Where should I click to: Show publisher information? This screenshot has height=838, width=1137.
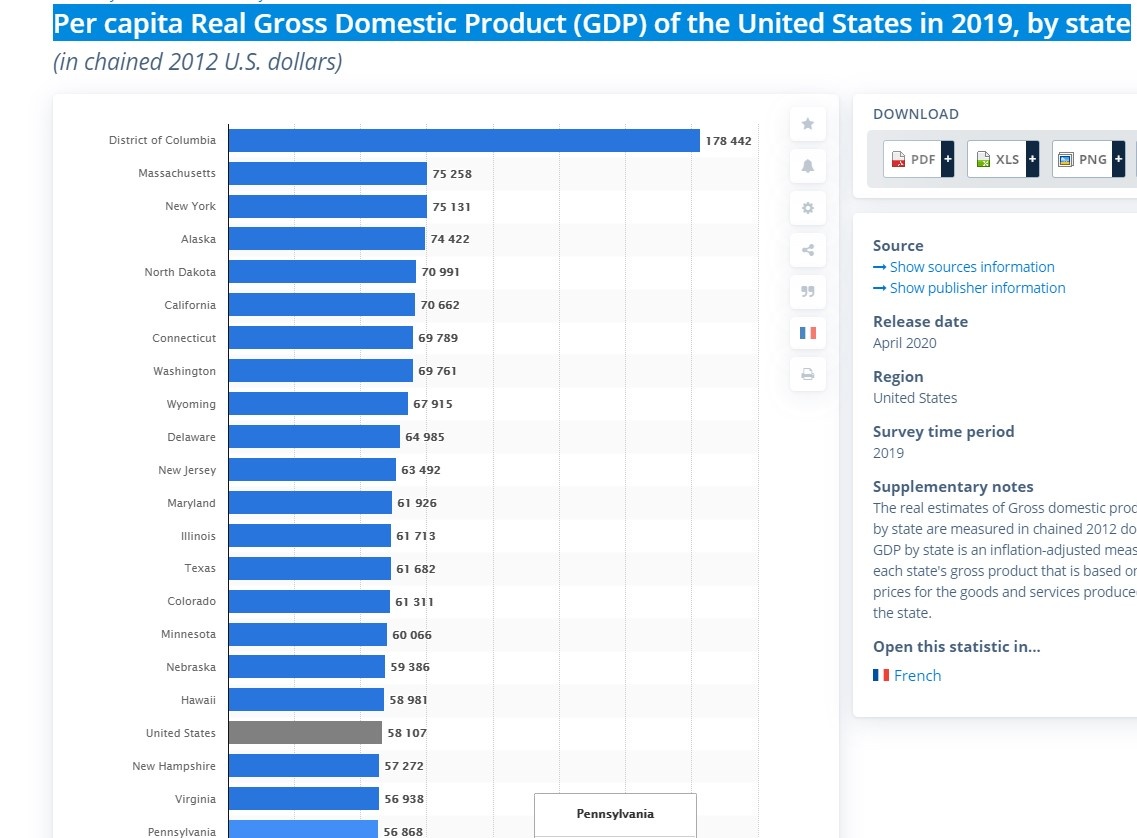[x=977, y=288]
